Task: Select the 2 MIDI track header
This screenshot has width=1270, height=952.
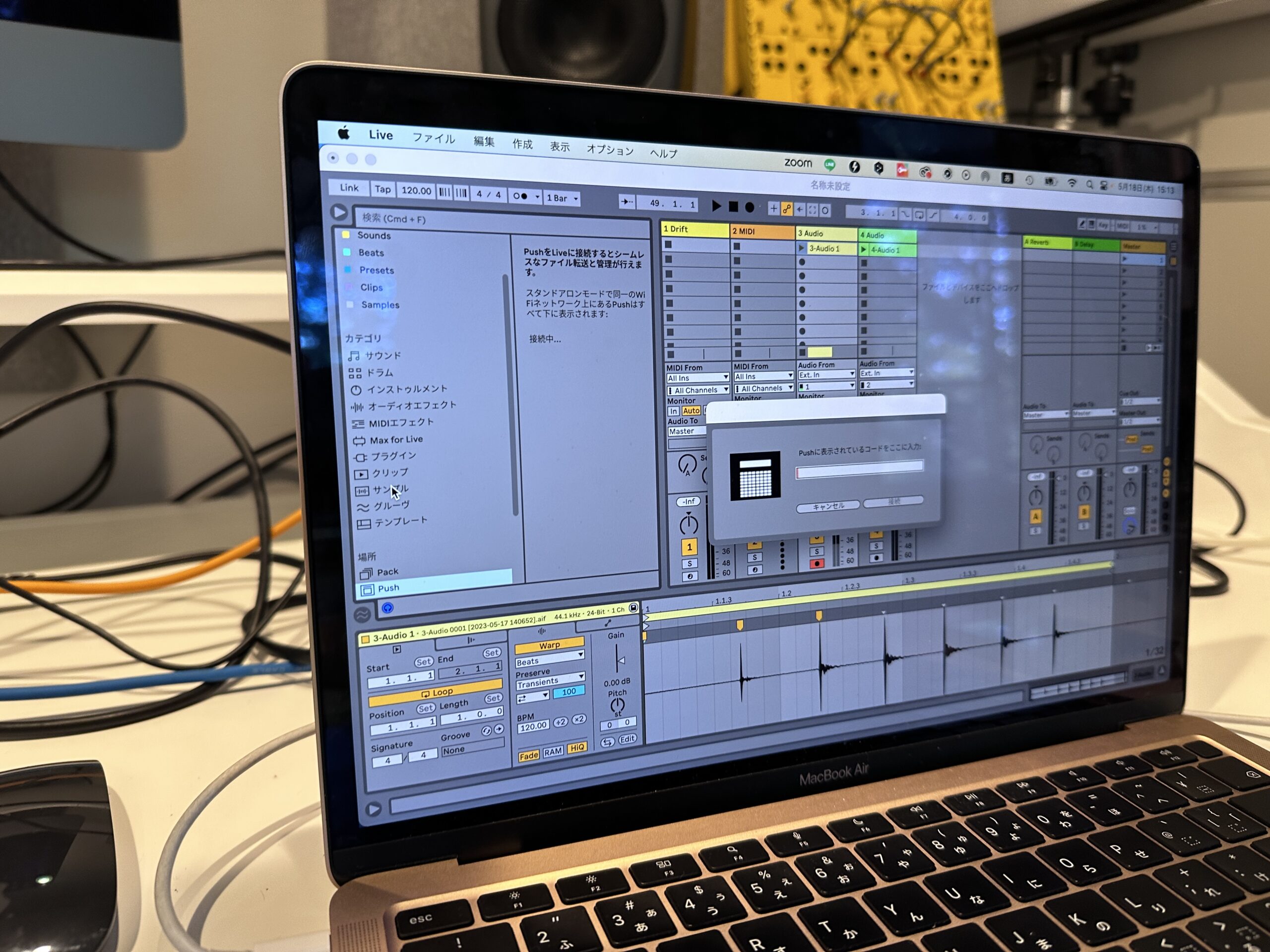Action: [x=762, y=231]
